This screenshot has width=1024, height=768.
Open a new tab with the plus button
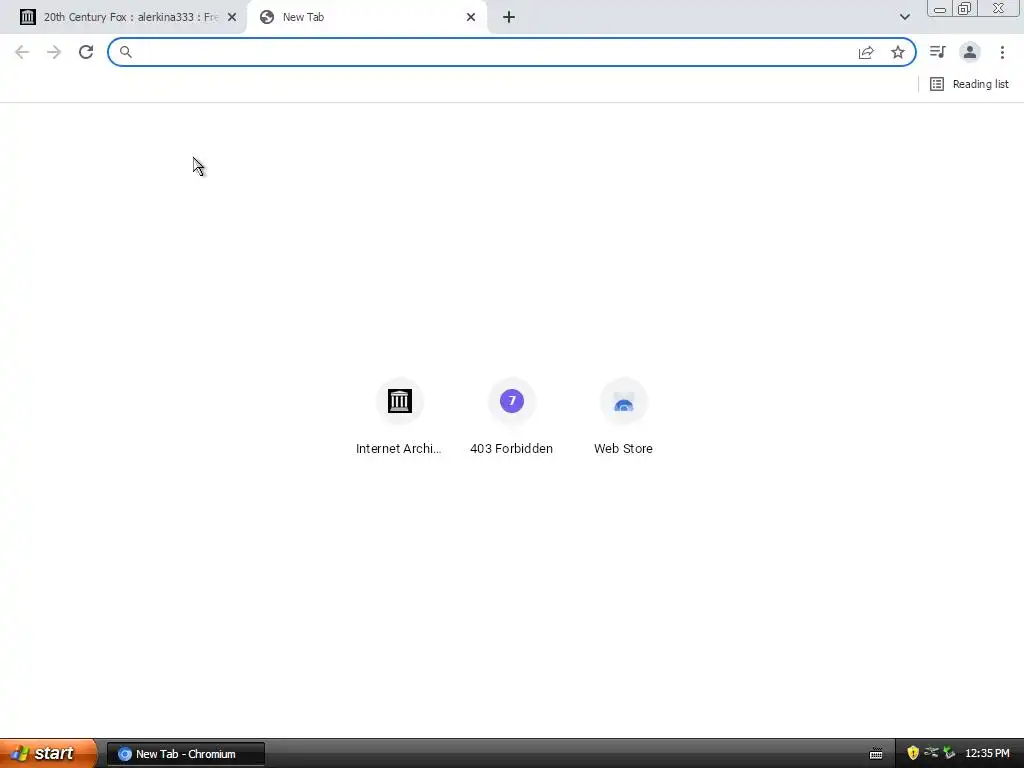coord(509,18)
